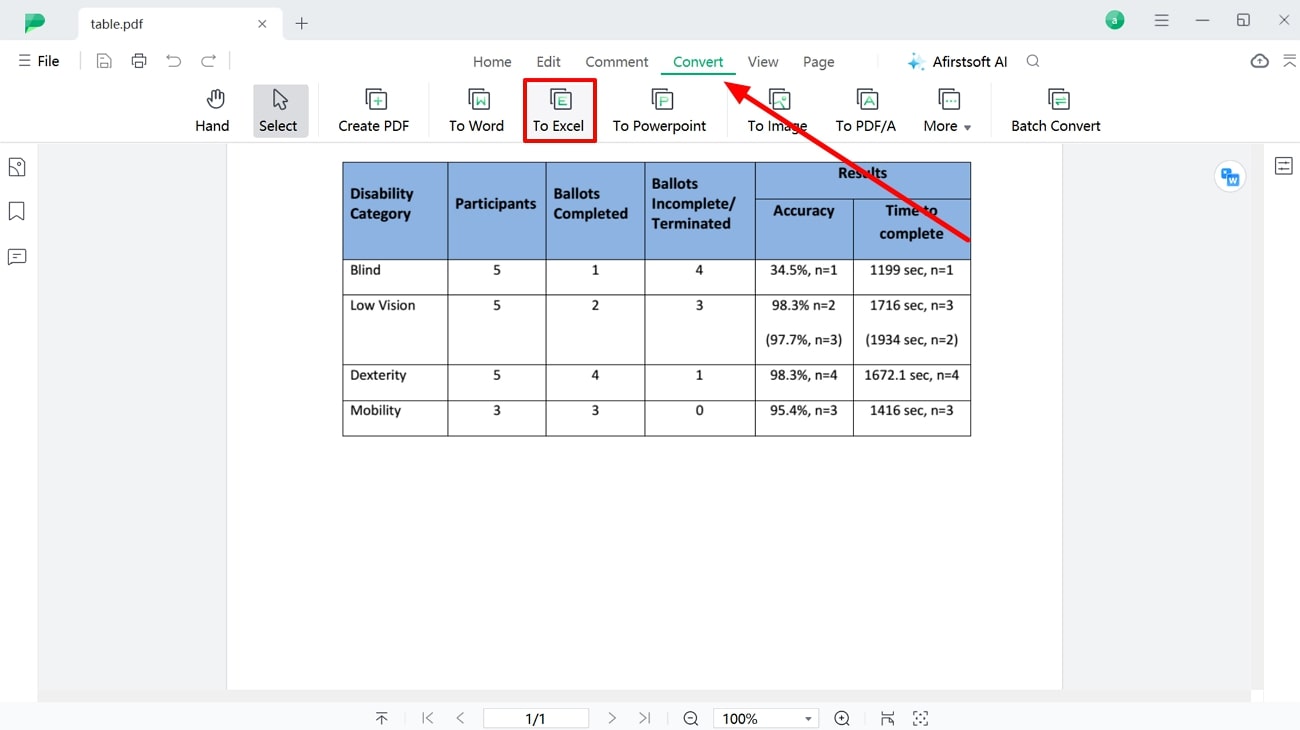This screenshot has width=1300, height=730.
Task: Open the More conversion options dropdown
Action: pos(947,110)
